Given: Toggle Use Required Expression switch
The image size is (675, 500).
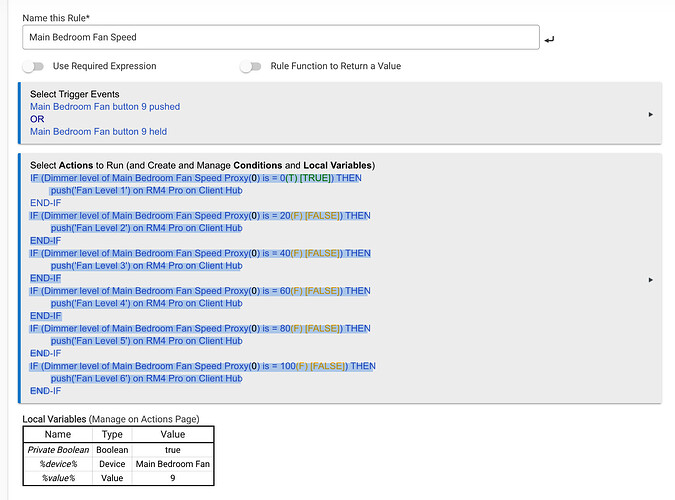Looking at the screenshot, I should pos(34,66).
